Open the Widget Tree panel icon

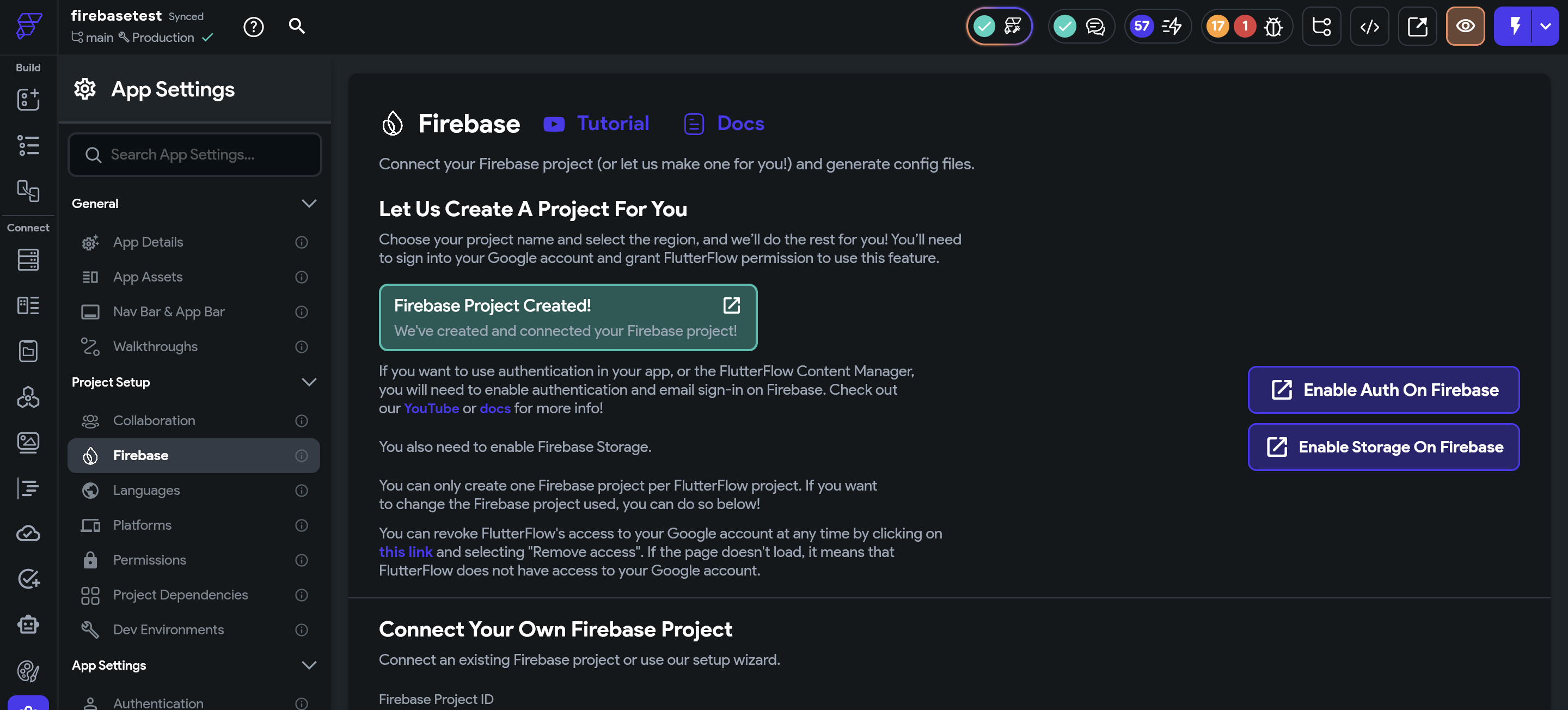28,145
